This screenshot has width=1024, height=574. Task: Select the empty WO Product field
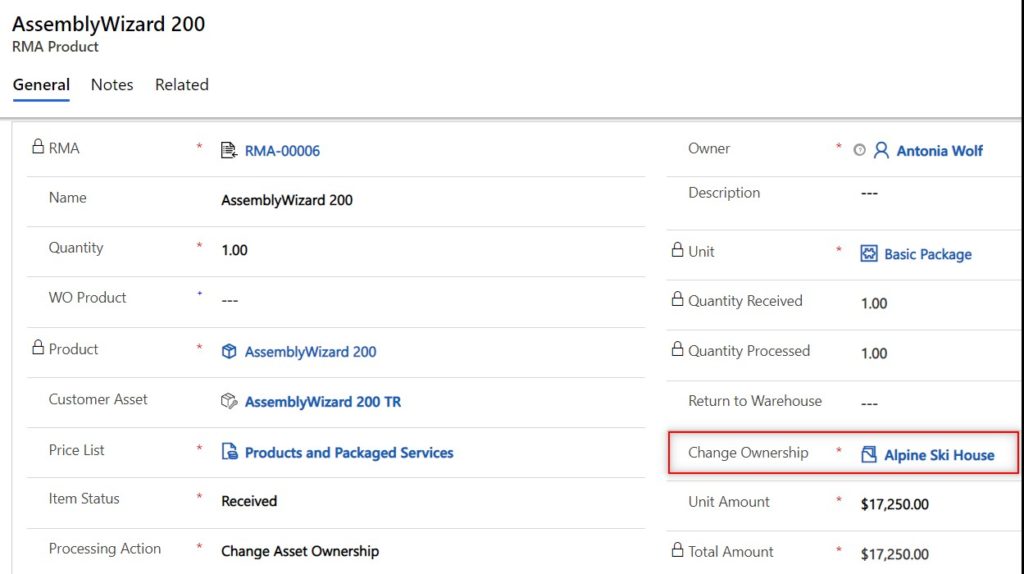230,300
